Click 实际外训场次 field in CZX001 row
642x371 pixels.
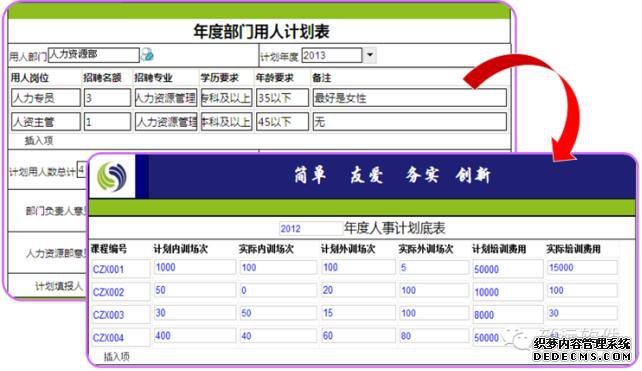pos(434,267)
